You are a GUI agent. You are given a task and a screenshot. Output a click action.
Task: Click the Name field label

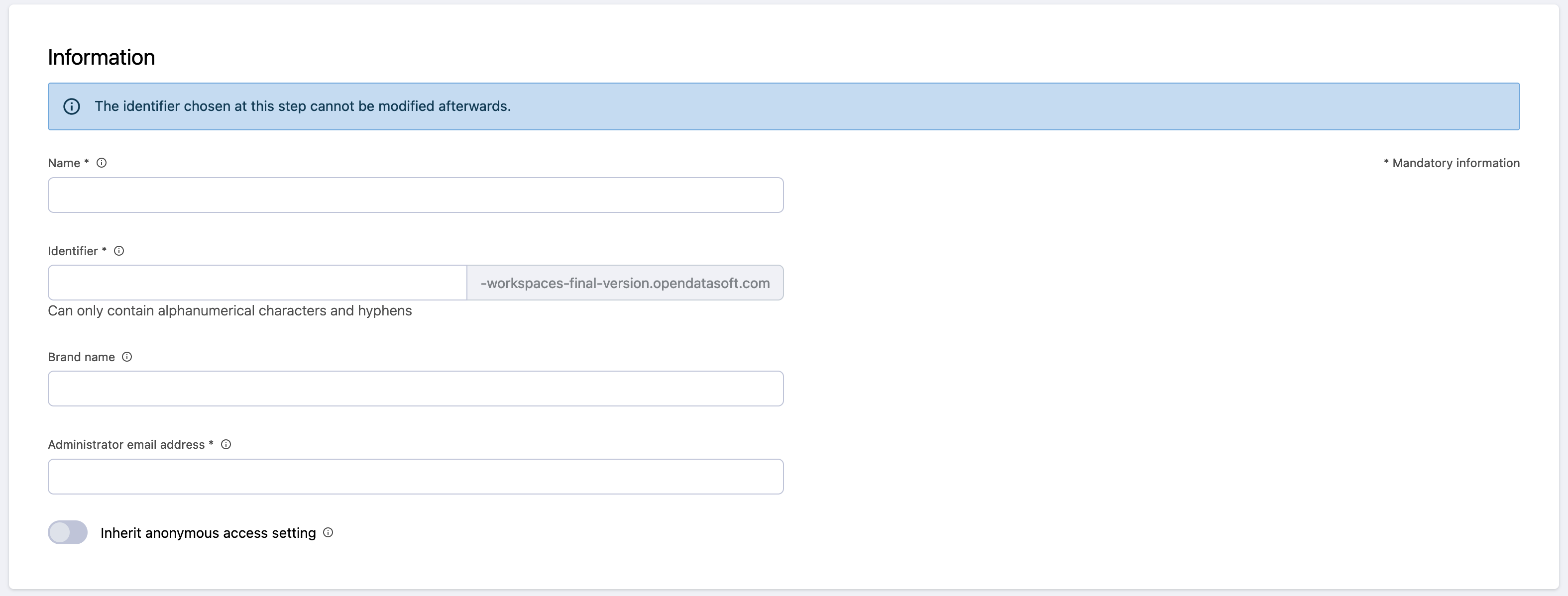click(64, 163)
